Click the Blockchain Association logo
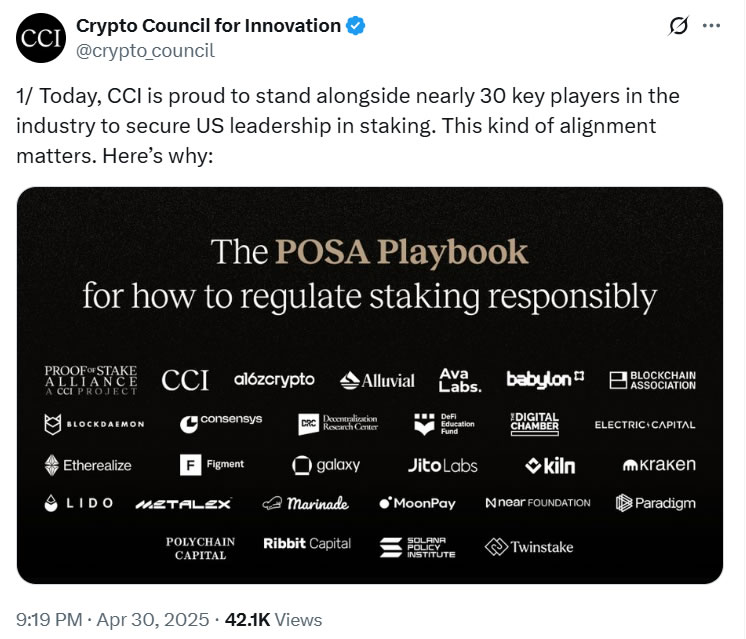Image resolution: width=746 pixels, height=639 pixels. pos(652,380)
